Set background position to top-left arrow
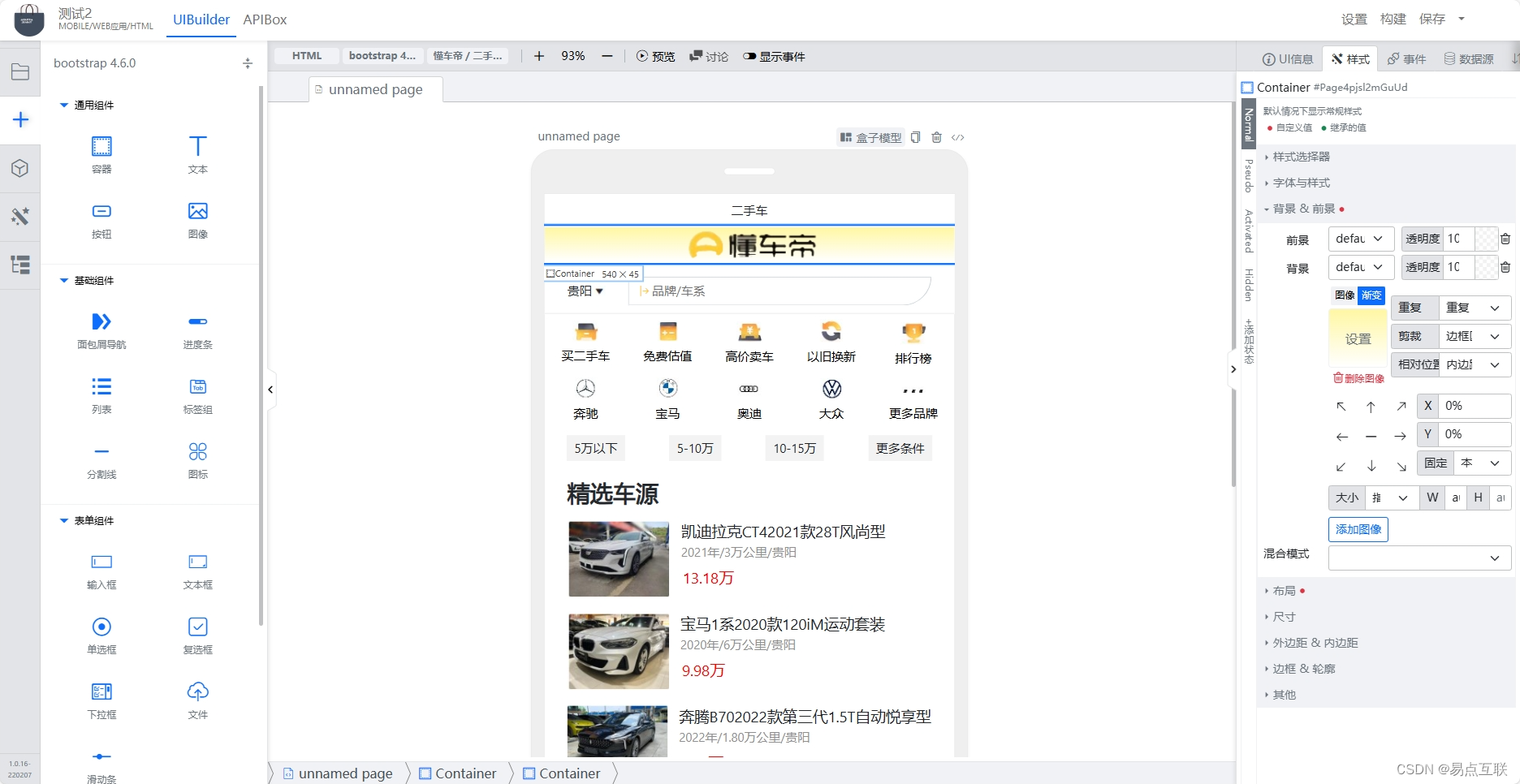 point(1341,407)
